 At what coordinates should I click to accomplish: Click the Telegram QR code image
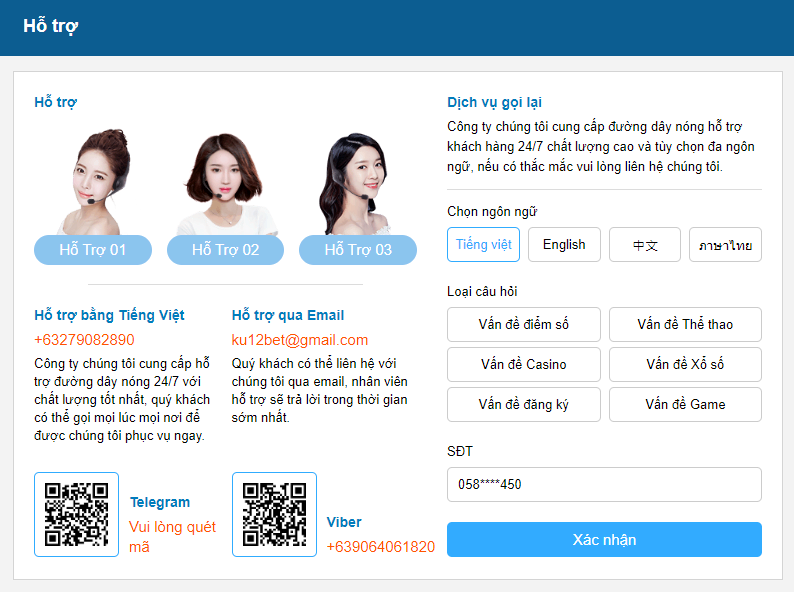[76, 514]
